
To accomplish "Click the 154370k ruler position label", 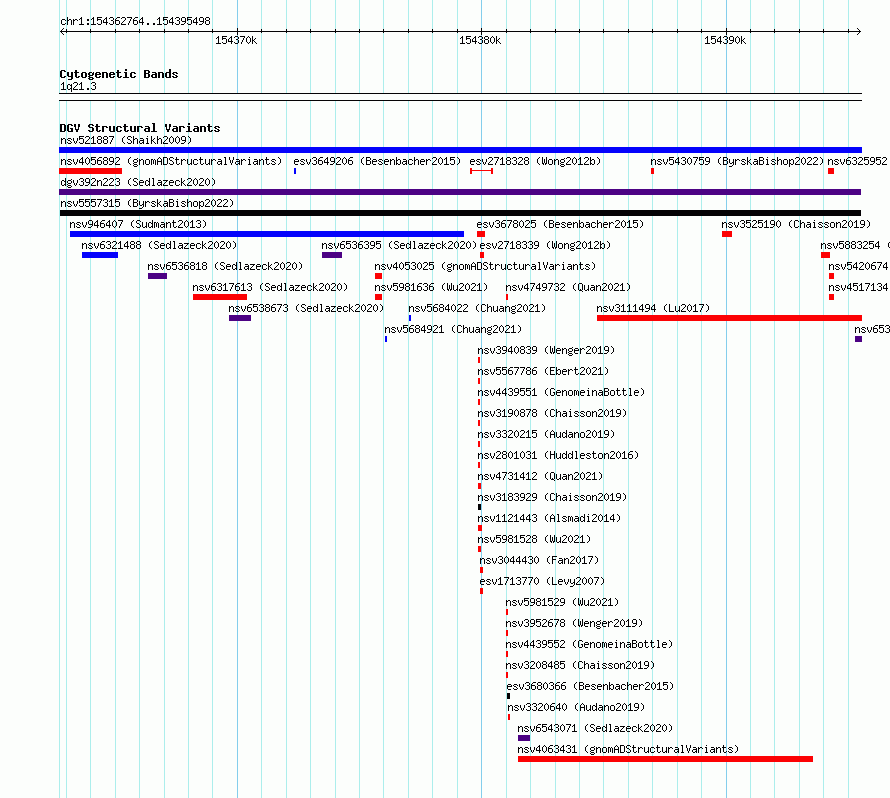I will coord(236,40).
